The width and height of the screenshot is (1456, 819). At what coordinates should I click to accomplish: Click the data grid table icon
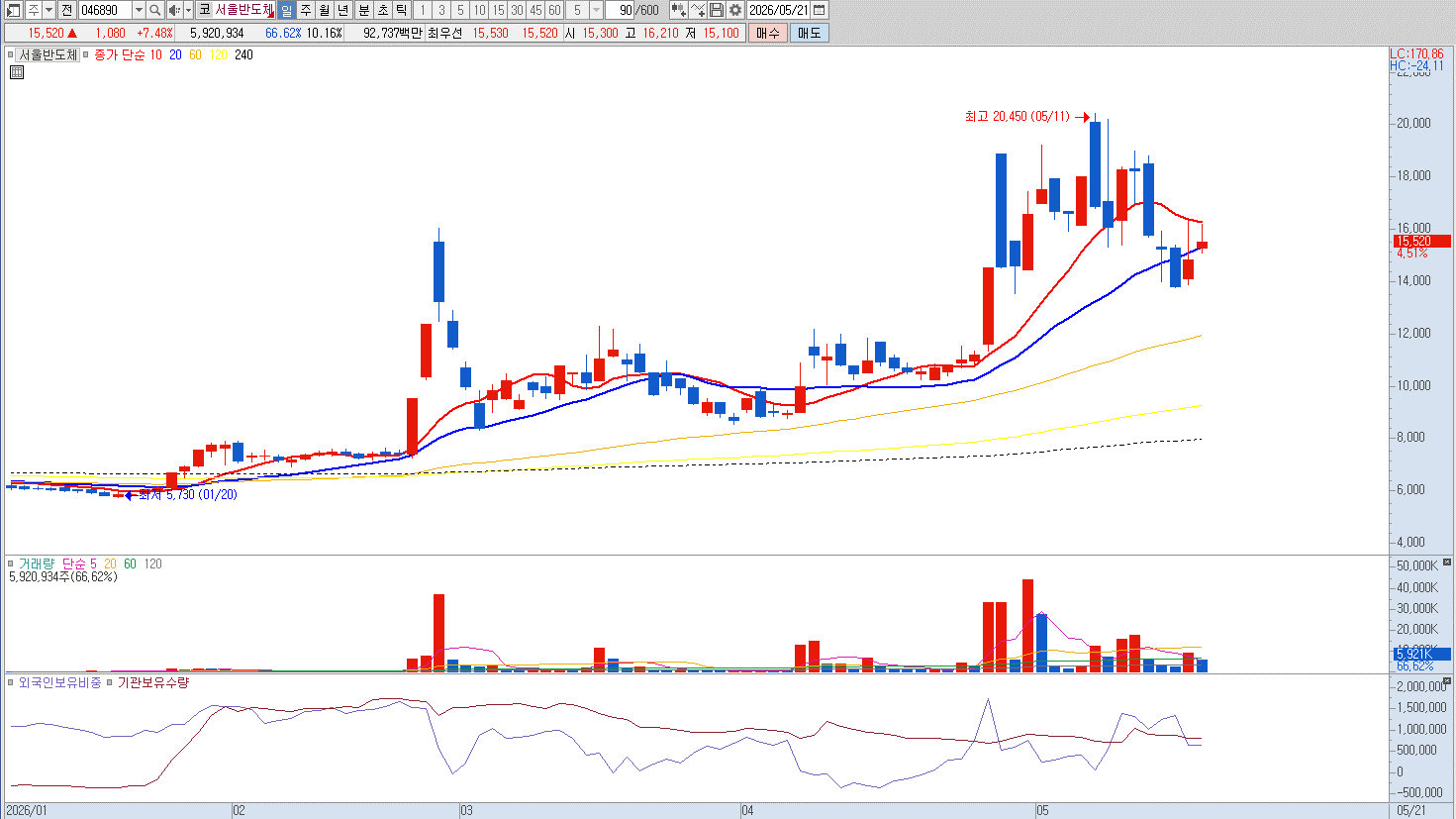[17, 72]
